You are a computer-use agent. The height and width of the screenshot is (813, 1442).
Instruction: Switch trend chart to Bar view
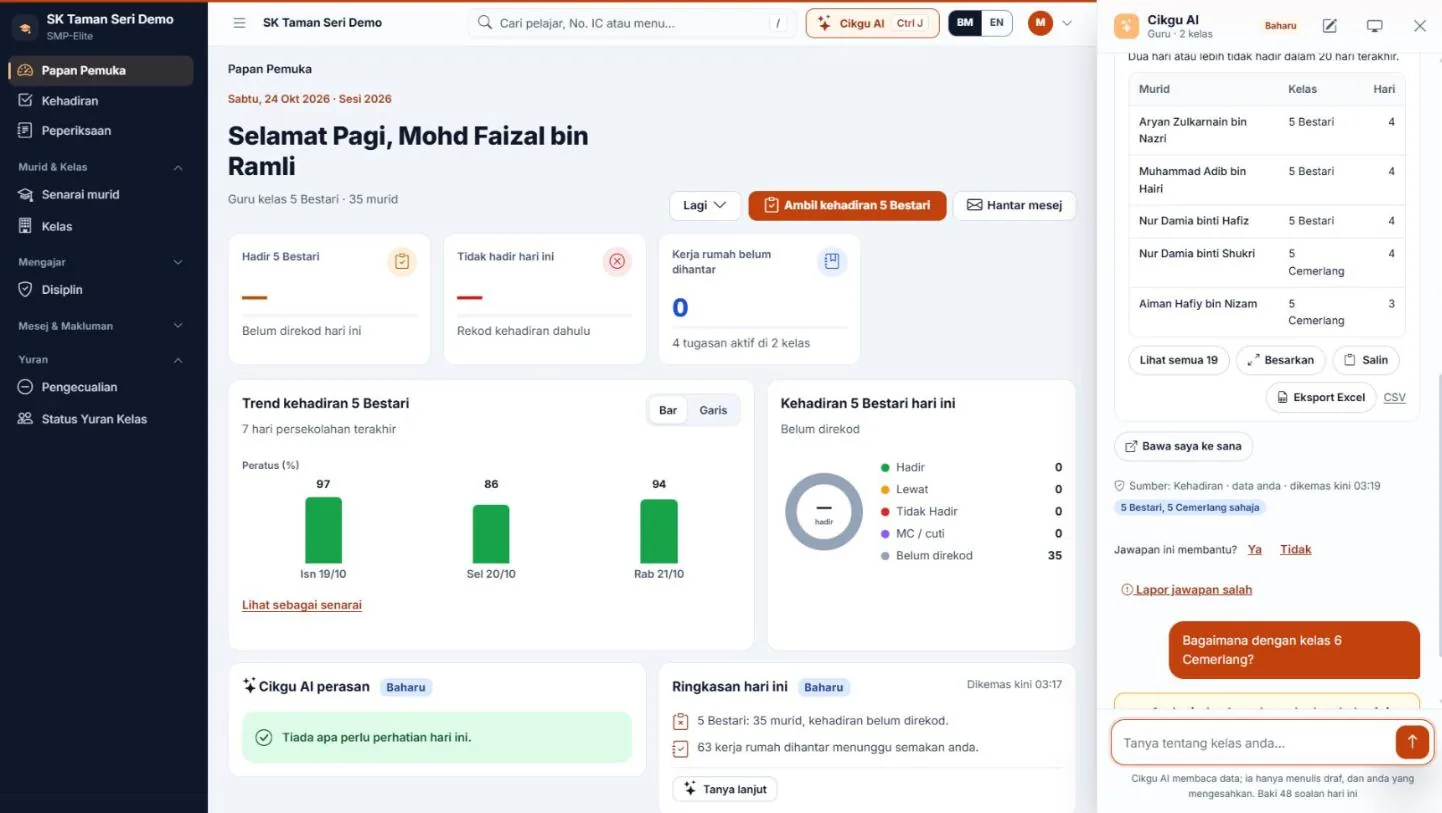click(x=668, y=410)
